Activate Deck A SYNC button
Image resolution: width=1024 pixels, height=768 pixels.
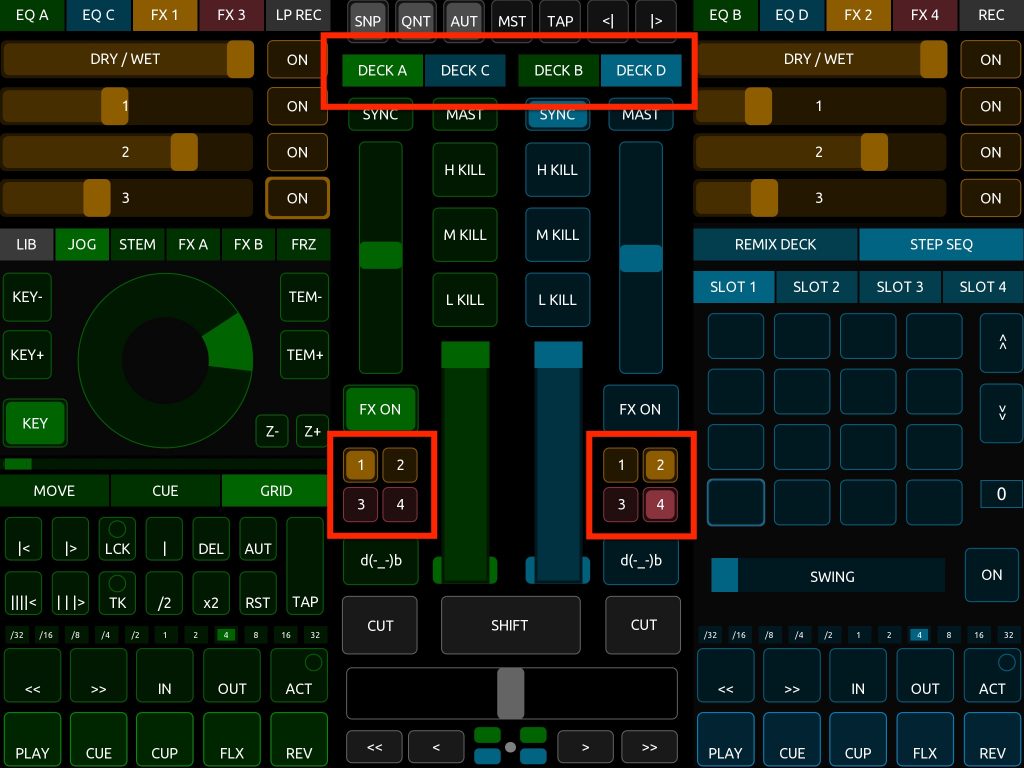[x=380, y=114]
